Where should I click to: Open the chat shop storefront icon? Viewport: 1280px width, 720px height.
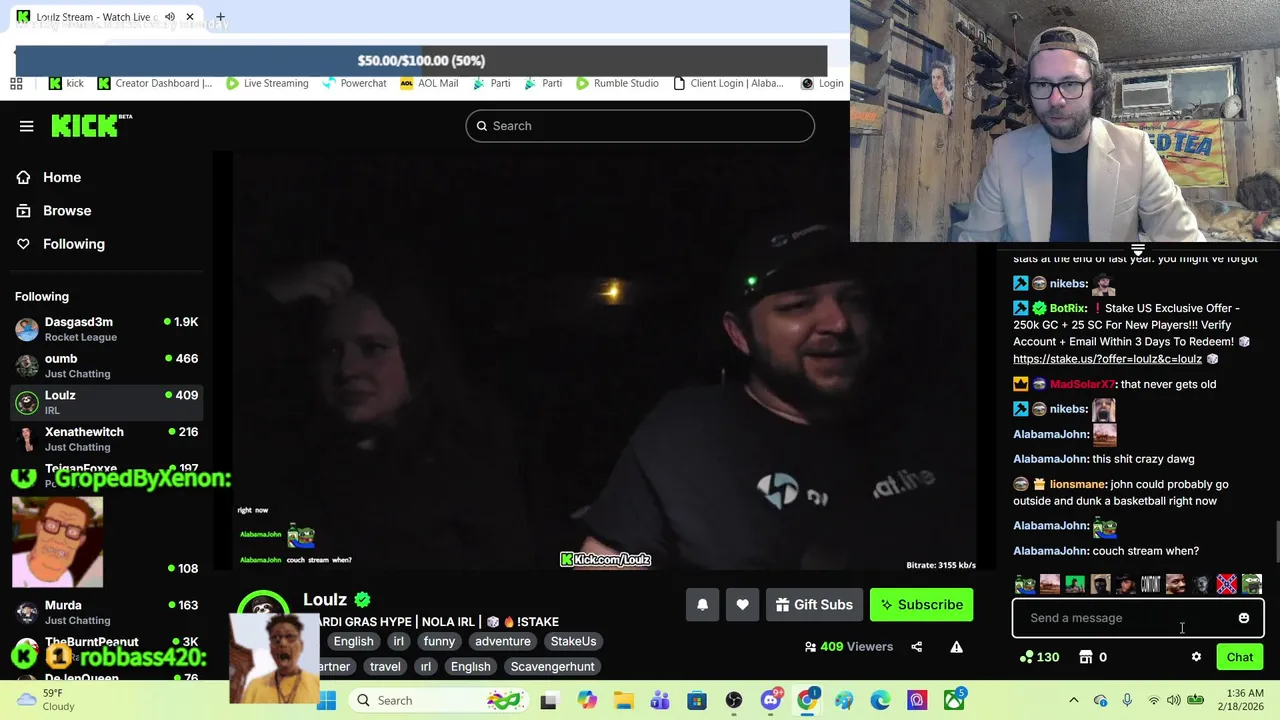[1086, 657]
